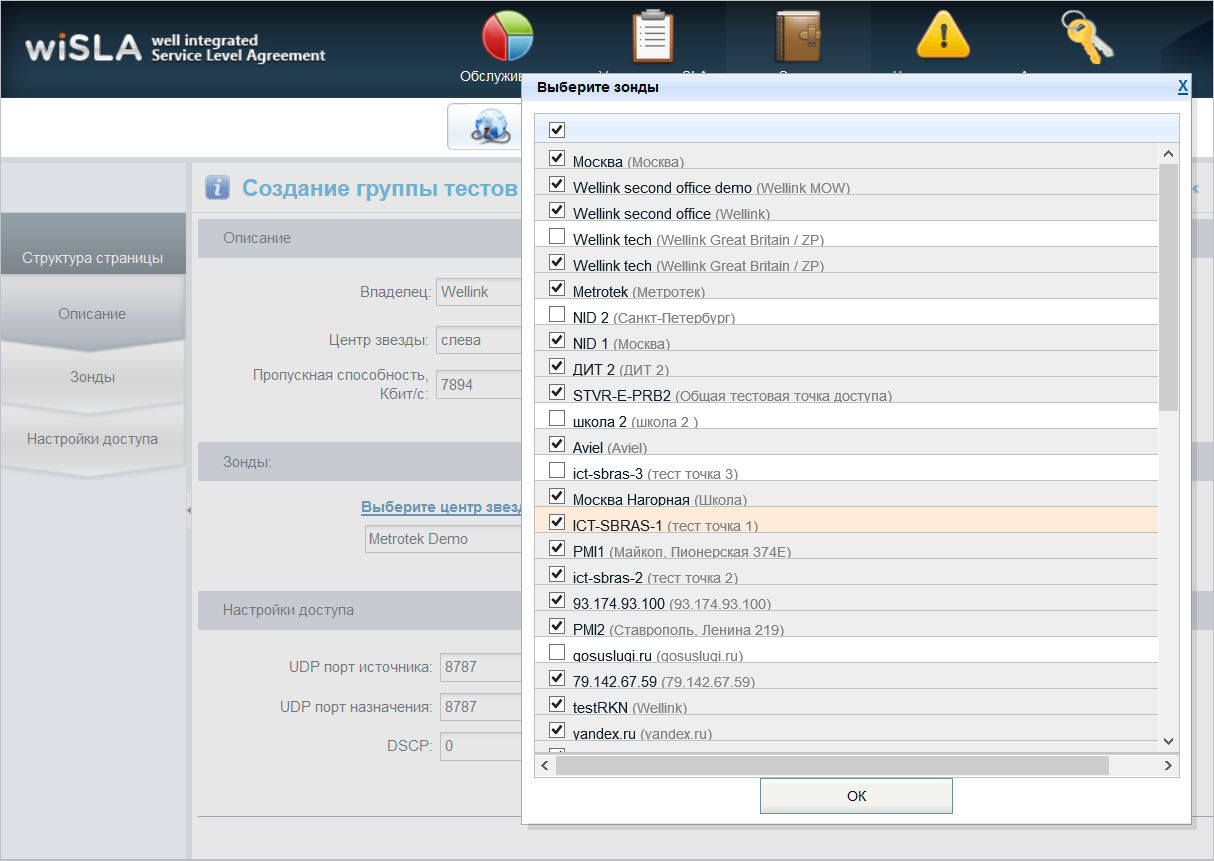Open the Metrotek Demo selector
This screenshot has width=1214, height=861.
pos(444,538)
